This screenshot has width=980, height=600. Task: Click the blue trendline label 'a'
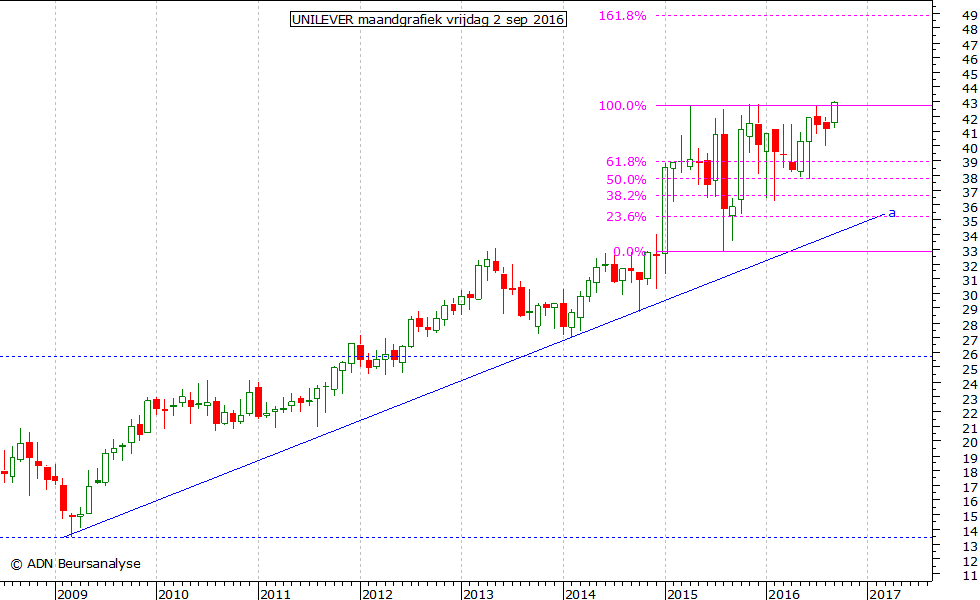[x=892, y=213]
